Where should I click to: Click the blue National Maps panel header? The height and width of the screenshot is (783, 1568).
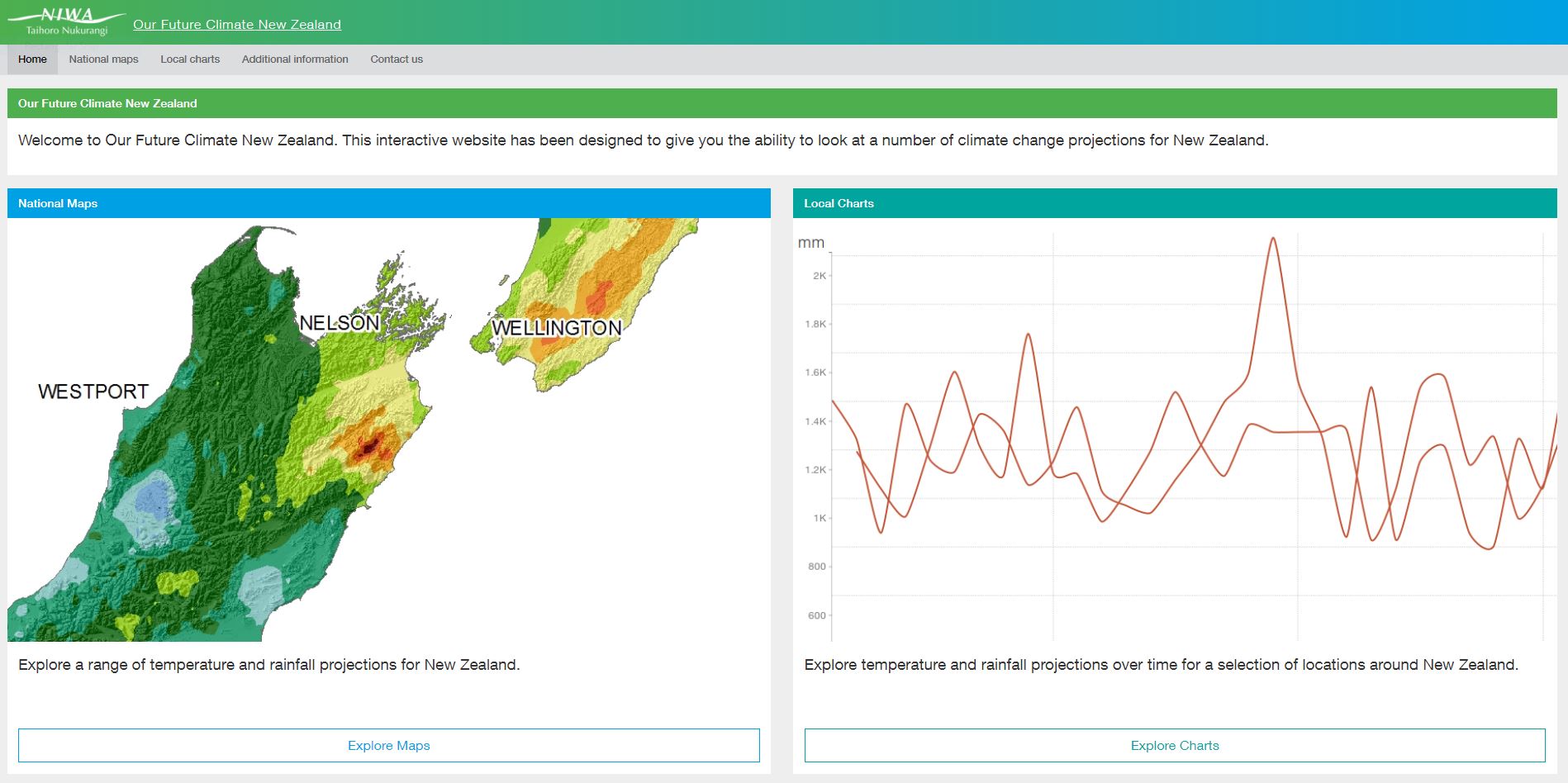[388, 203]
